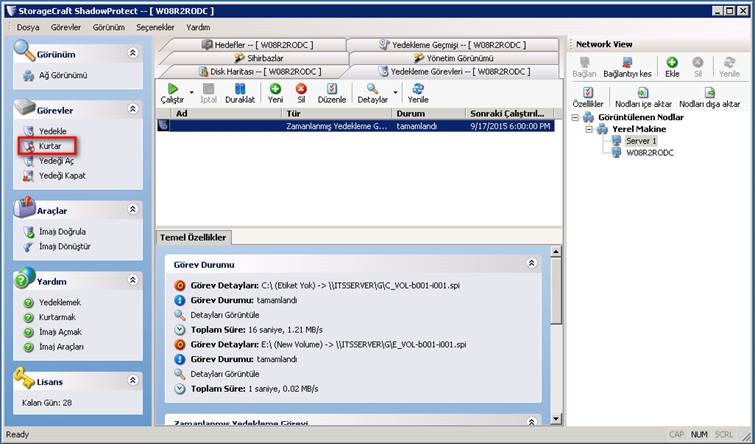Open node Özellikler icon
The width and height of the screenshot is (755, 444).
(588, 92)
